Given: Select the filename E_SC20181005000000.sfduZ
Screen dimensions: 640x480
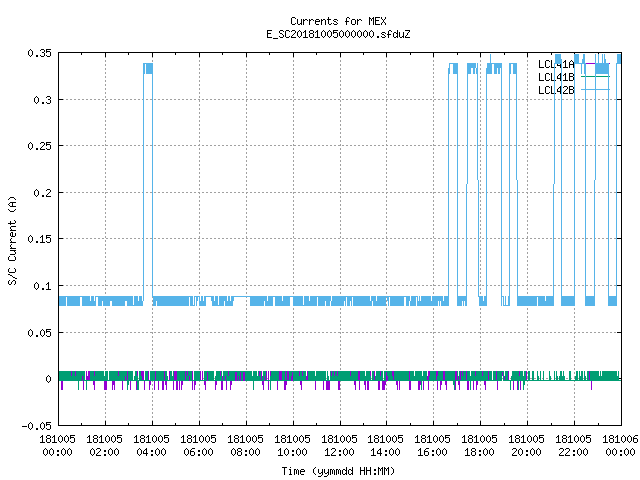Looking at the screenshot, I should click(338, 34).
